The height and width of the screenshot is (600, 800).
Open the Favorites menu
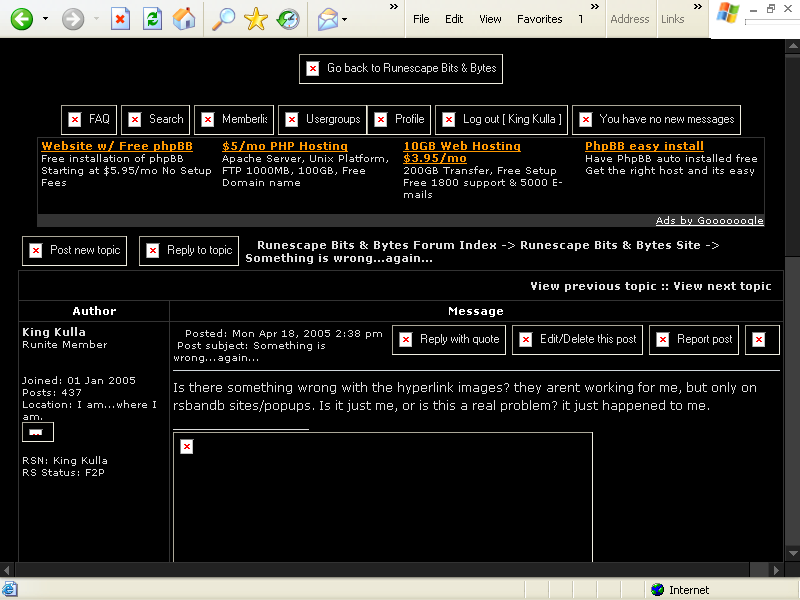539,19
